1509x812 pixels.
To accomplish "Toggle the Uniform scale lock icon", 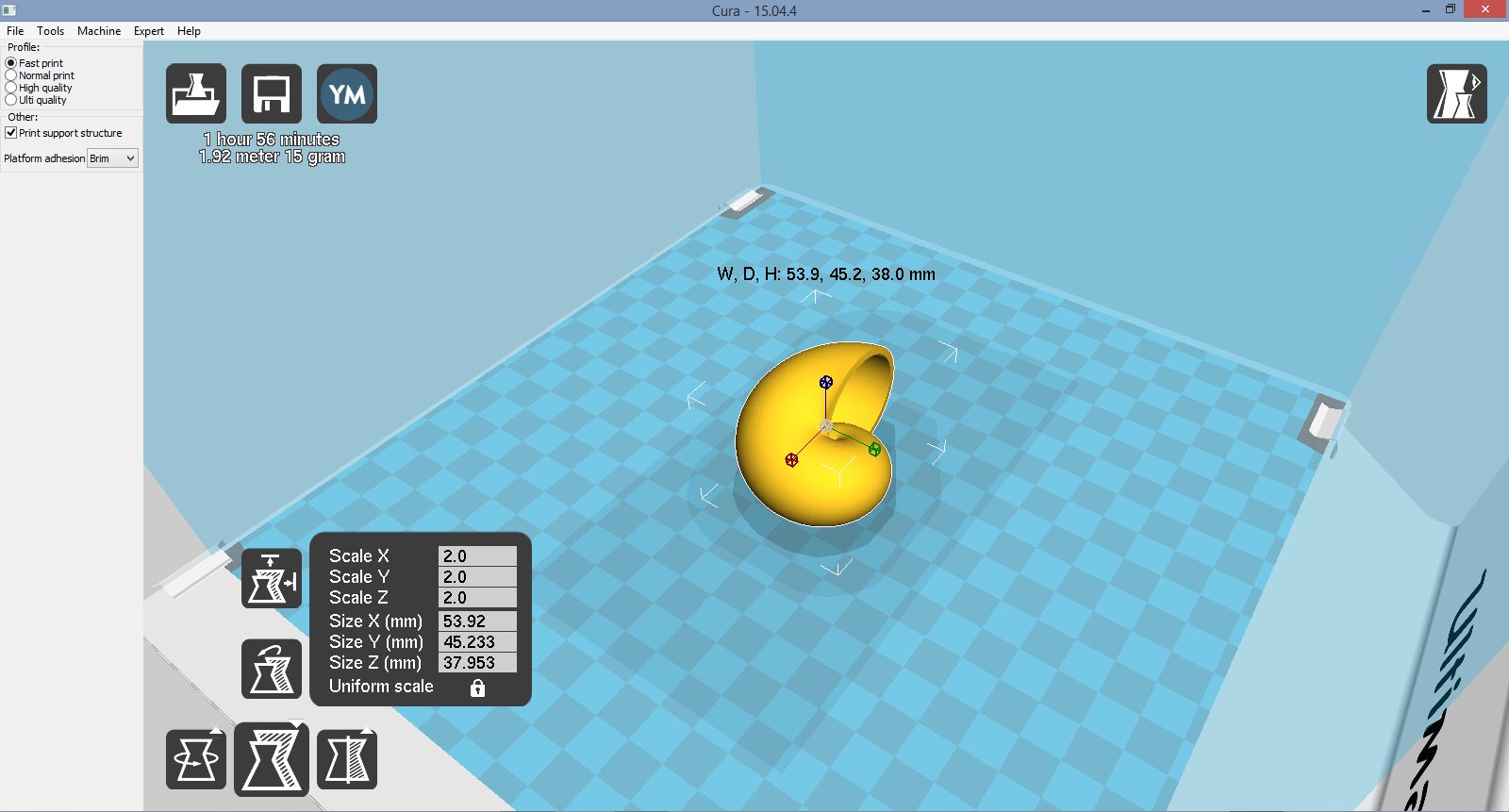I will 477,688.
